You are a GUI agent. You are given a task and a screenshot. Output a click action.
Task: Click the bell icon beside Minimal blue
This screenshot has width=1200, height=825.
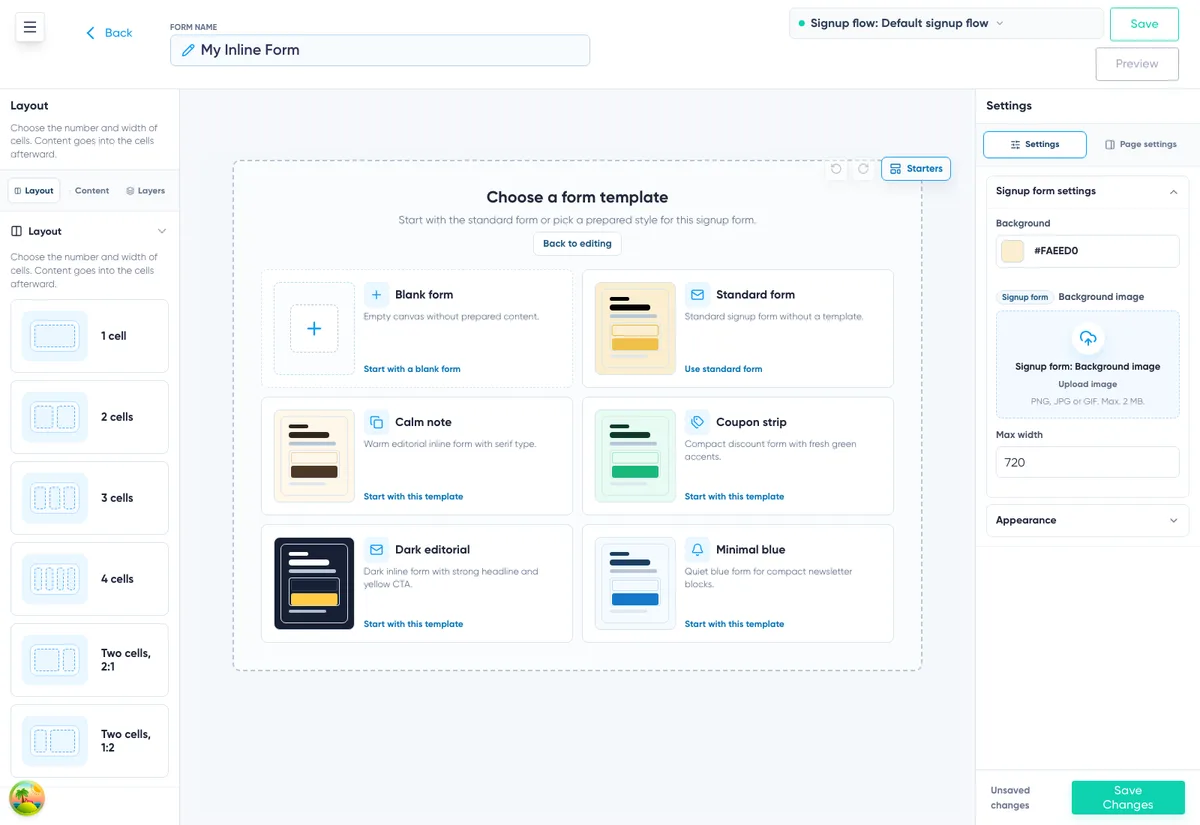(x=697, y=550)
